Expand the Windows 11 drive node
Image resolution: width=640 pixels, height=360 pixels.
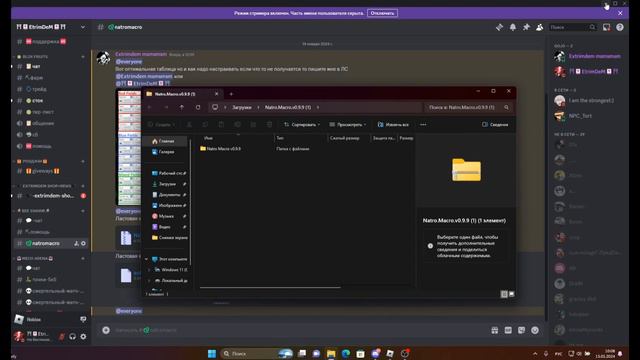point(149,270)
